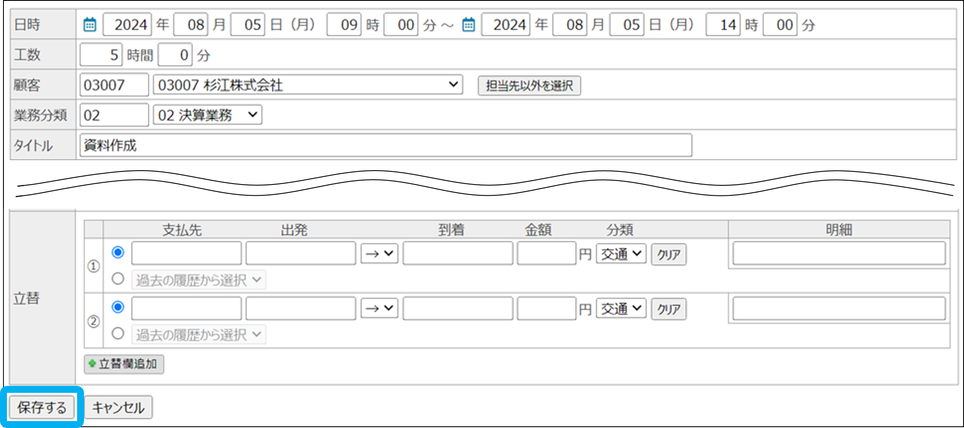Viewport: 964px width, 428px height.
Task: Select manual entry radio button in row ②
Action: pyautogui.click(x=119, y=308)
